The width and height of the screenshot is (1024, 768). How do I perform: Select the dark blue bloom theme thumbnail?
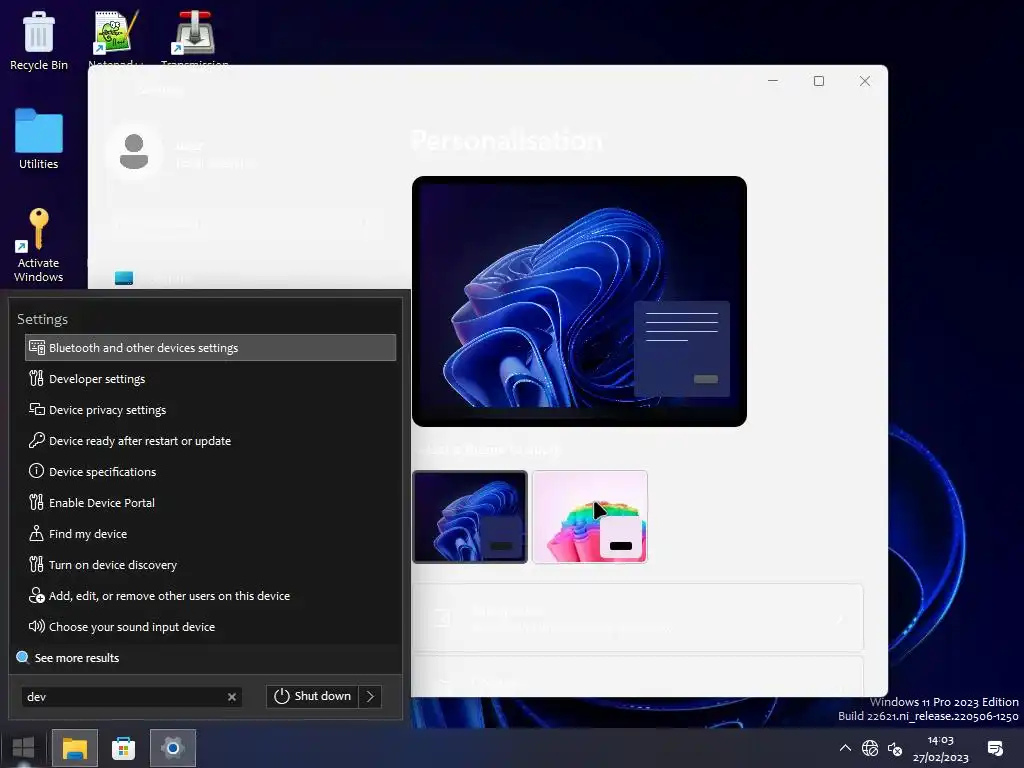click(470, 517)
